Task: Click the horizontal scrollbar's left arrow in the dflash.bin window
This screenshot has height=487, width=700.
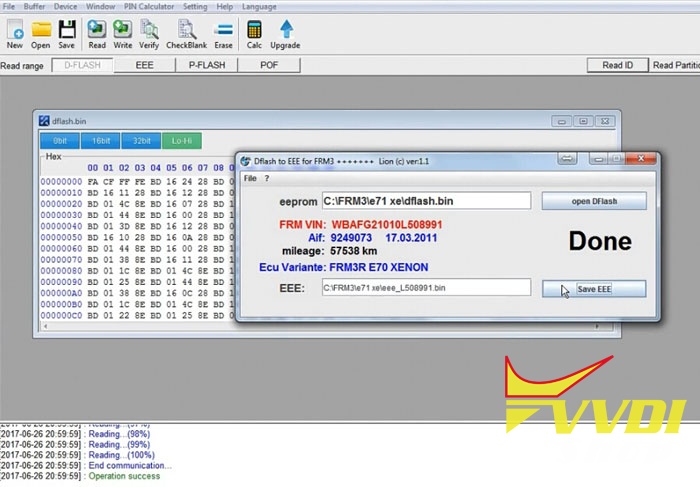Action: (45, 326)
